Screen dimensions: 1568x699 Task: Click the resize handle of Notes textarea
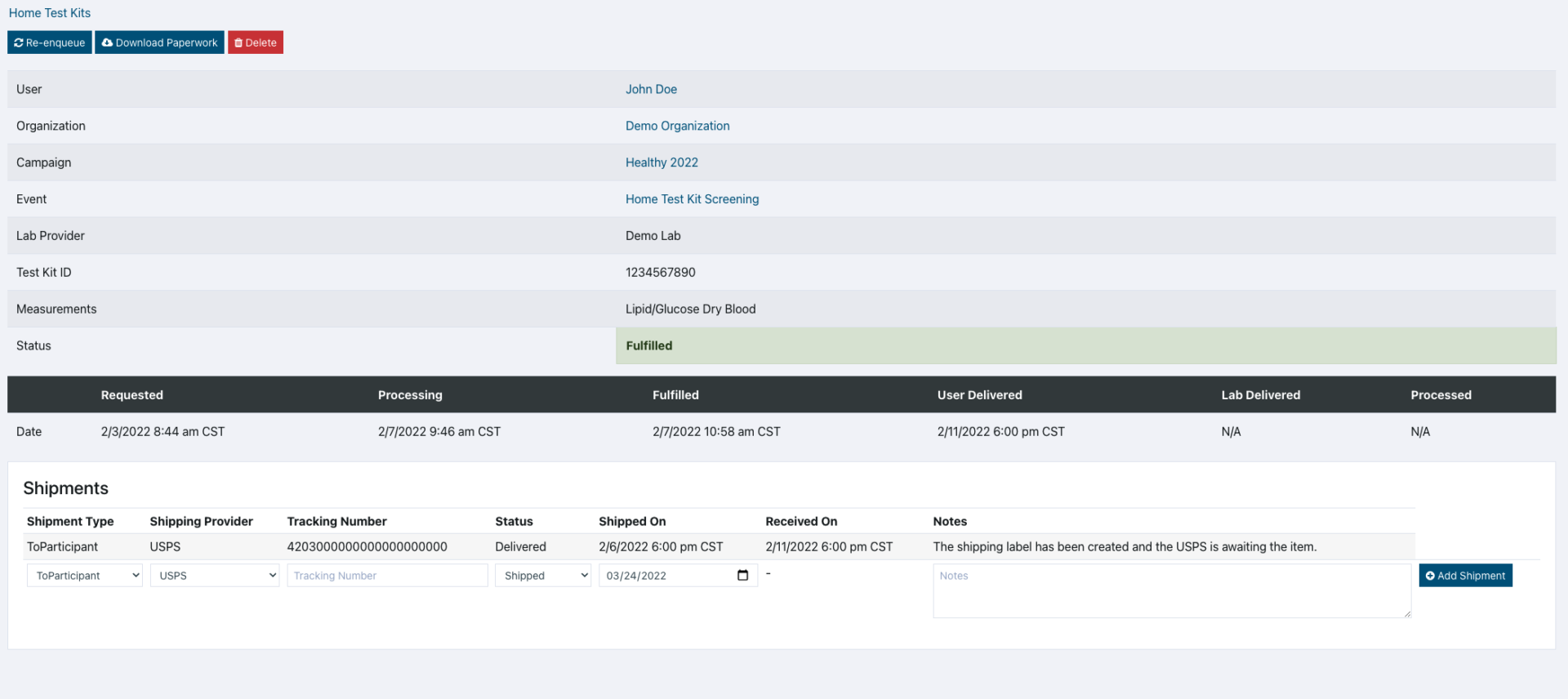click(1407, 613)
